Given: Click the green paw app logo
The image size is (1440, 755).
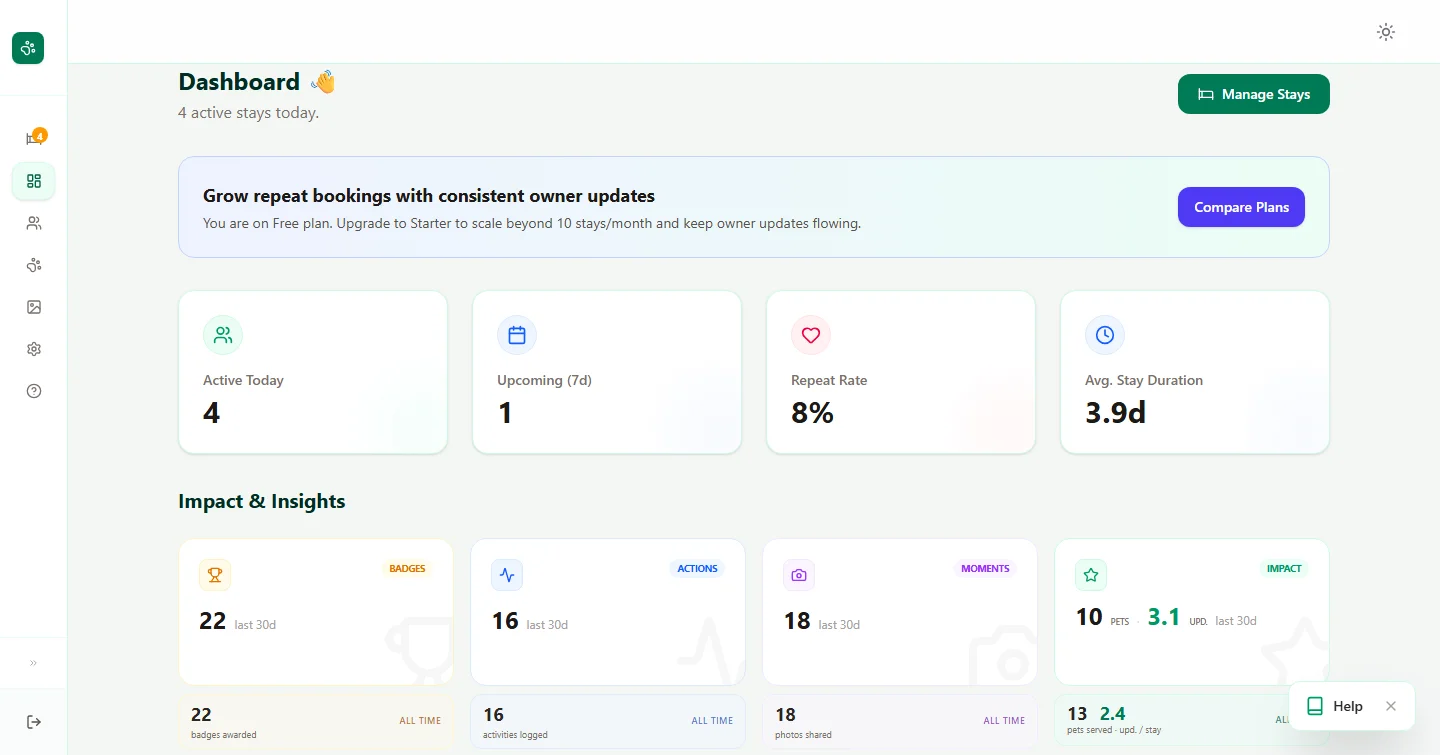Looking at the screenshot, I should click(x=28, y=47).
